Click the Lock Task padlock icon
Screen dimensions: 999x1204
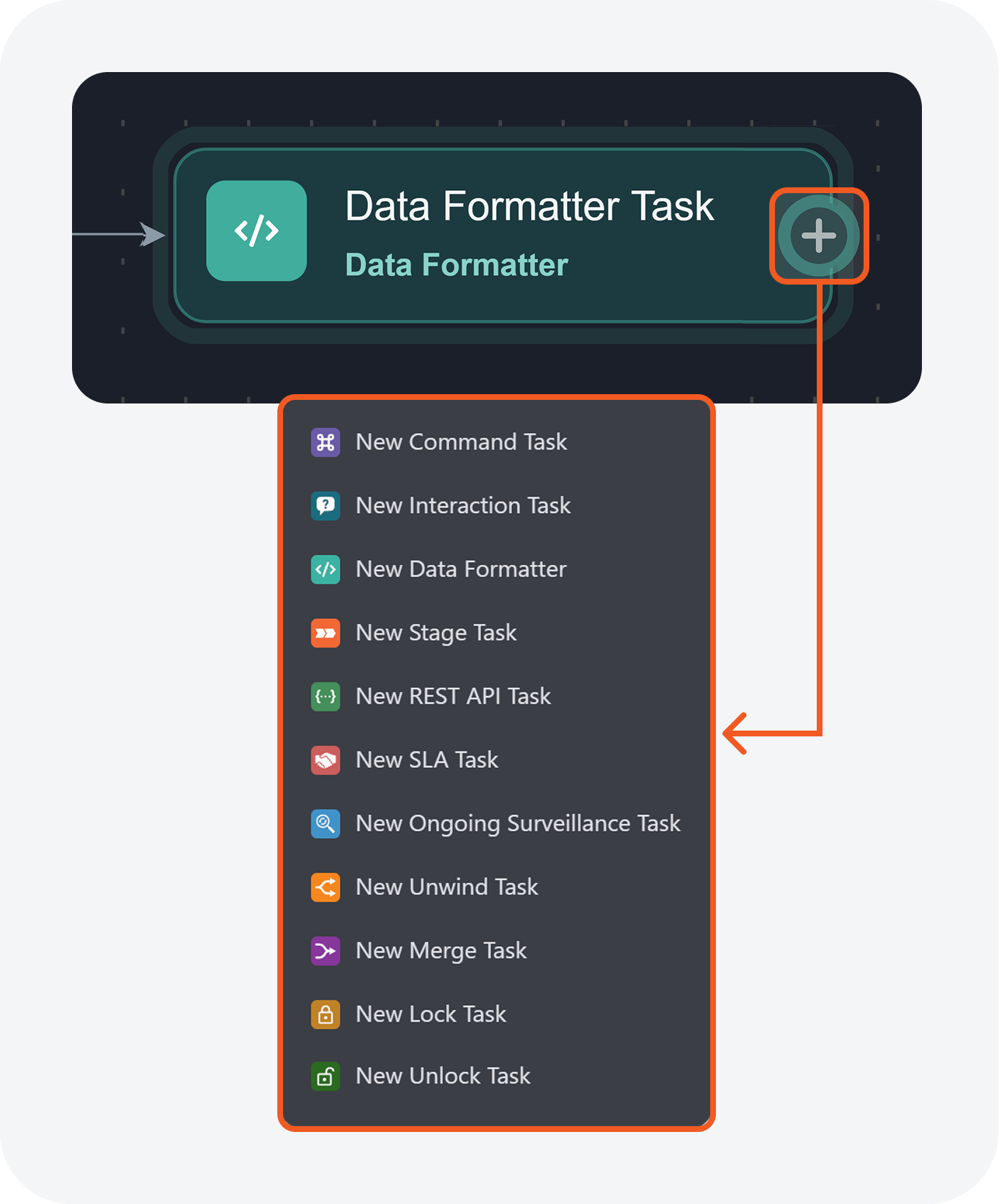coord(326,1015)
